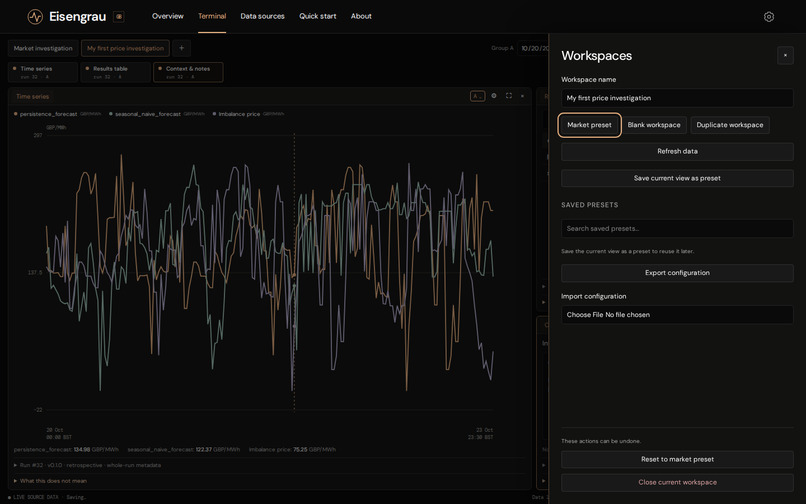The image size is (806, 504).
Task: Click Export configuration button
Action: tap(677, 273)
